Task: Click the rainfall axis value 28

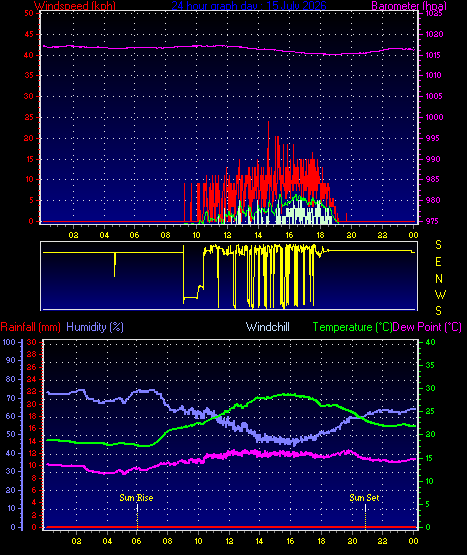Action: click(x=32, y=354)
